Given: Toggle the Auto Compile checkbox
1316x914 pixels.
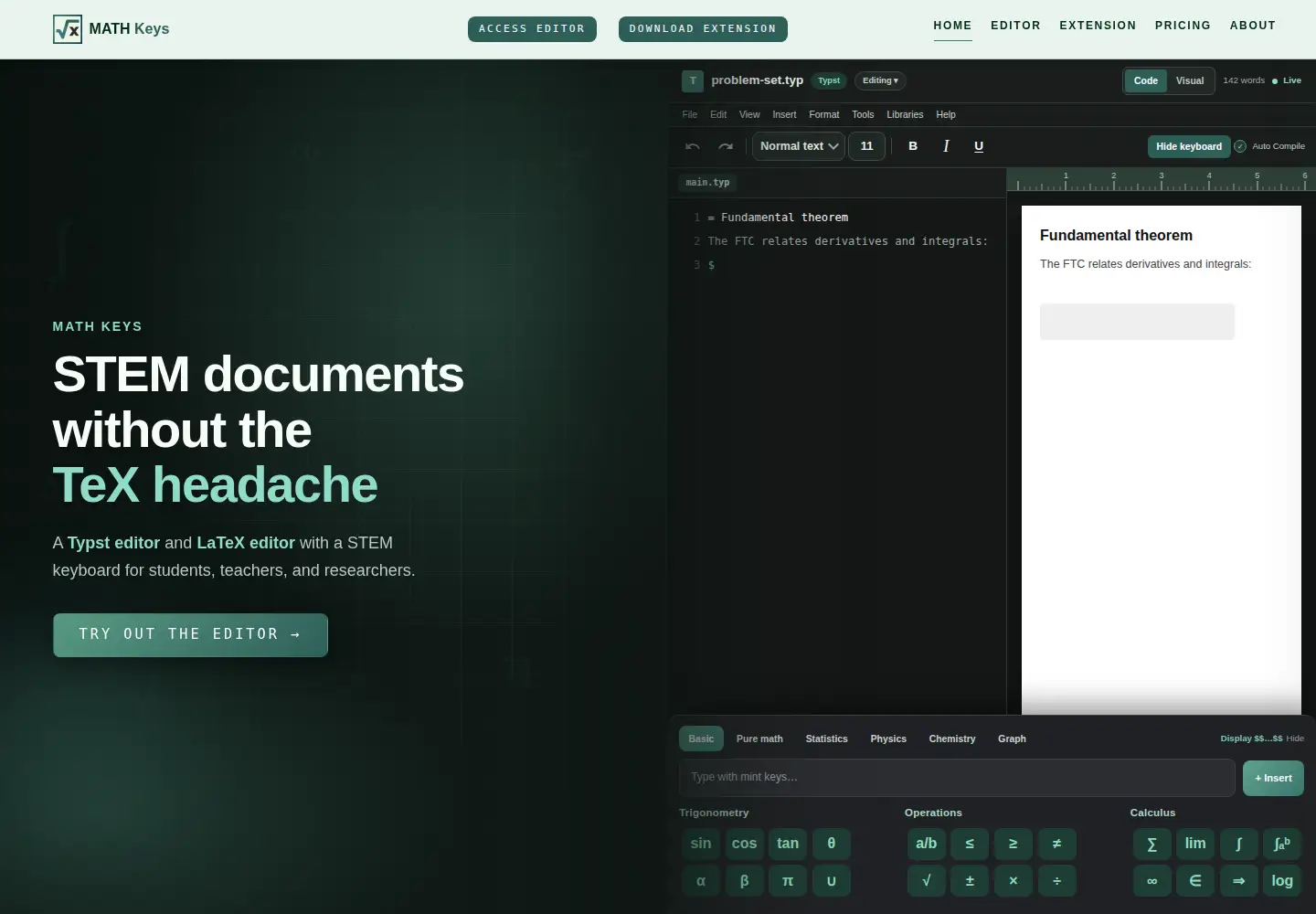Looking at the screenshot, I should [1240, 146].
